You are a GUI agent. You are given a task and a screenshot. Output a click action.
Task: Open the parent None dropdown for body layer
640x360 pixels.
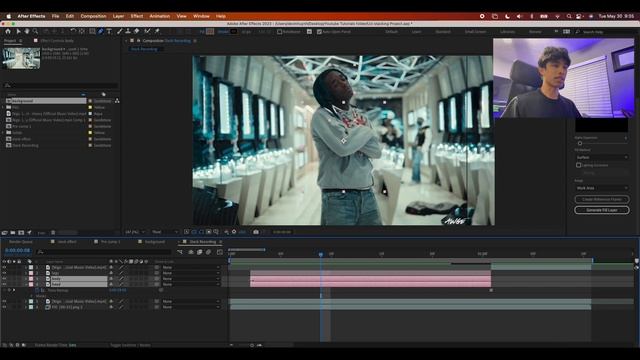tap(191, 279)
